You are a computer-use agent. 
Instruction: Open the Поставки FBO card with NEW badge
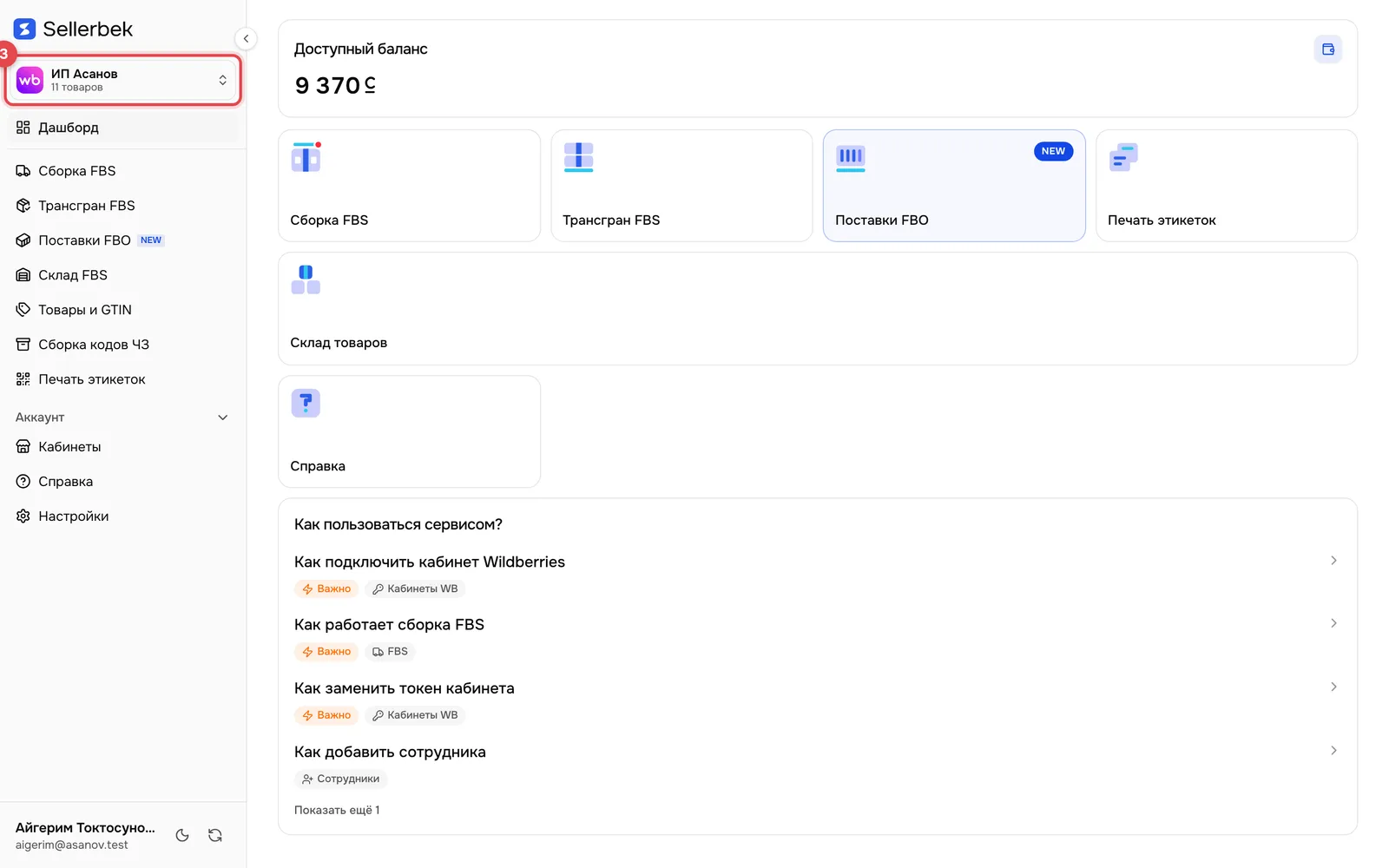click(x=954, y=186)
